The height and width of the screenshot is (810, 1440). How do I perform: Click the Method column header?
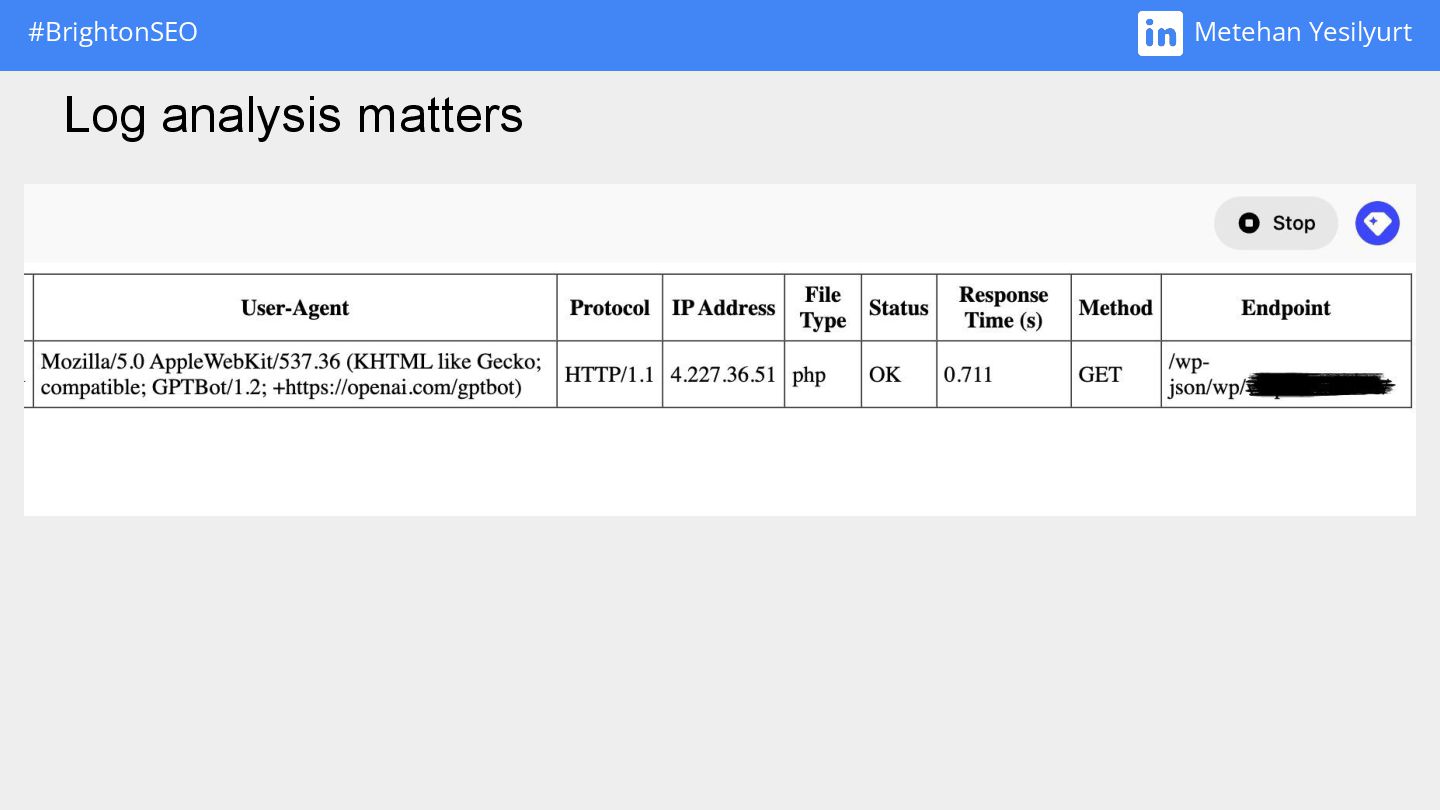pyautogui.click(x=1116, y=308)
